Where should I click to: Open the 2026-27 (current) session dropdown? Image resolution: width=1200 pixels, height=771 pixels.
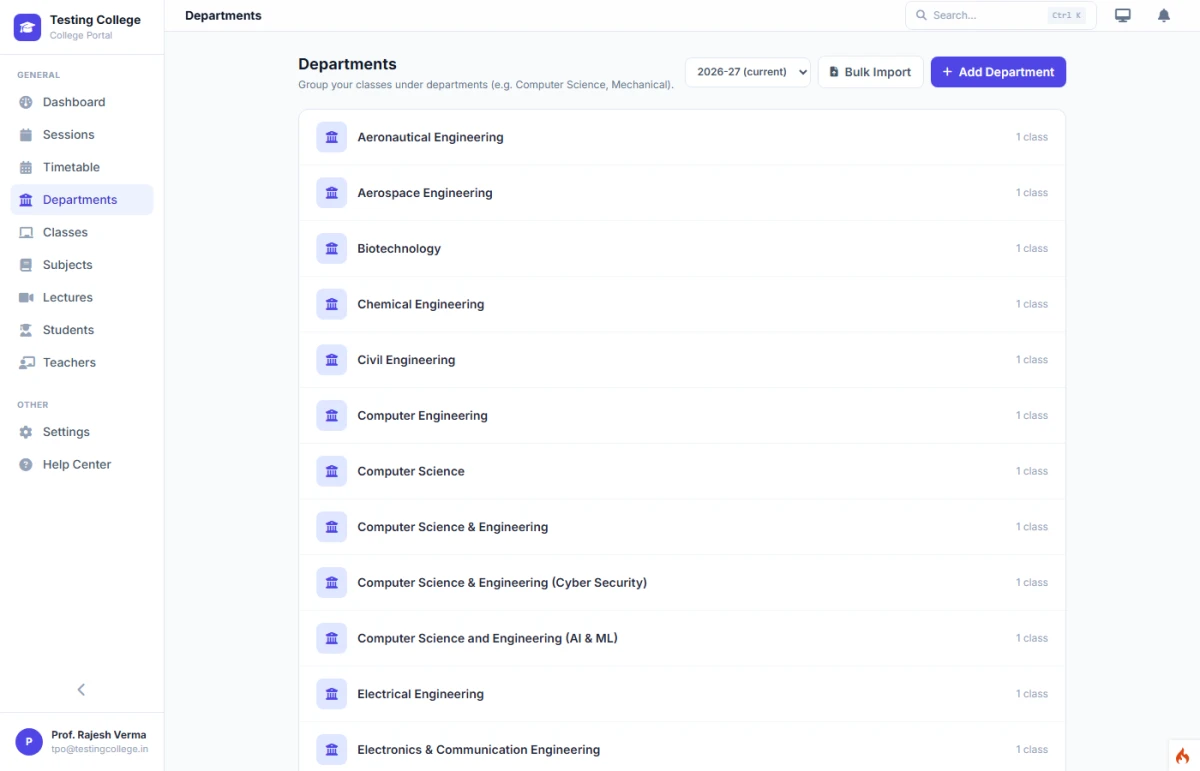748,72
